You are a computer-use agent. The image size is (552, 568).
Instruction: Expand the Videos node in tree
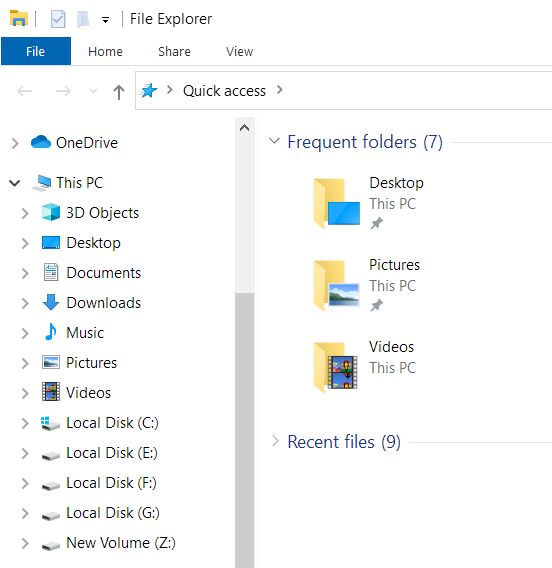click(x=25, y=394)
